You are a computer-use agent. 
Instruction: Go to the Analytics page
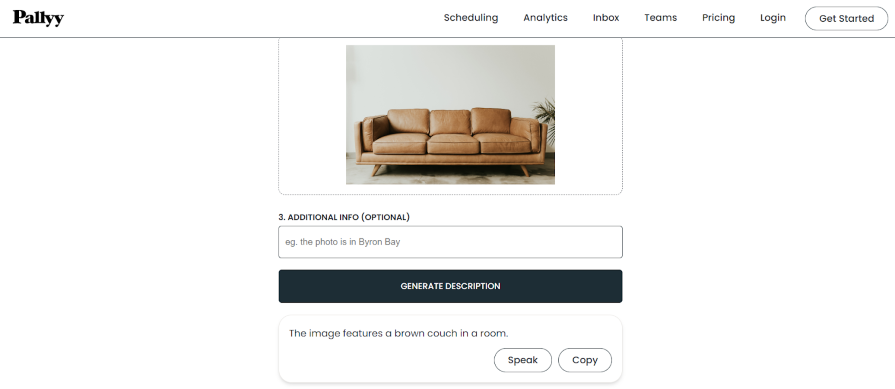545,18
